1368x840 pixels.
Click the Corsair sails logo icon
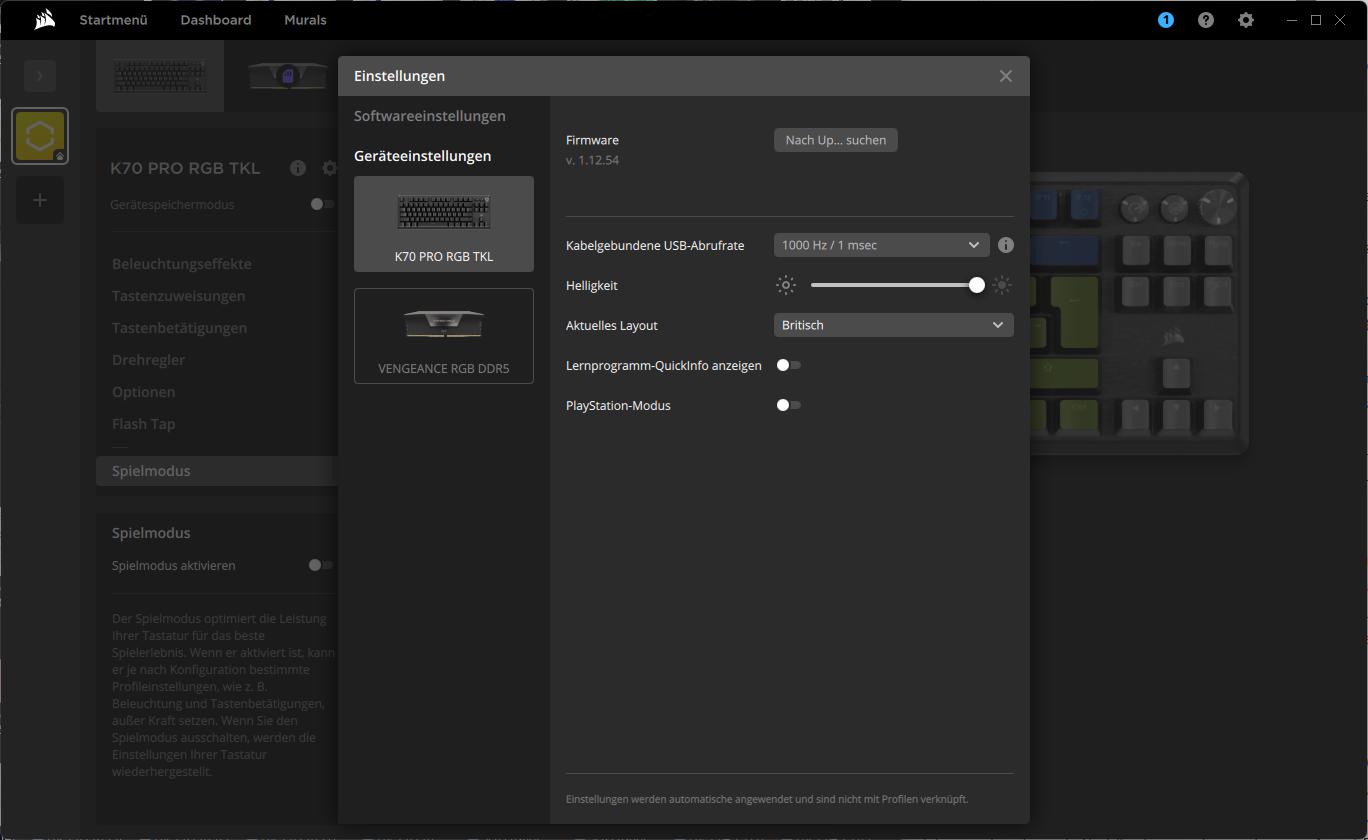[44, 20]
